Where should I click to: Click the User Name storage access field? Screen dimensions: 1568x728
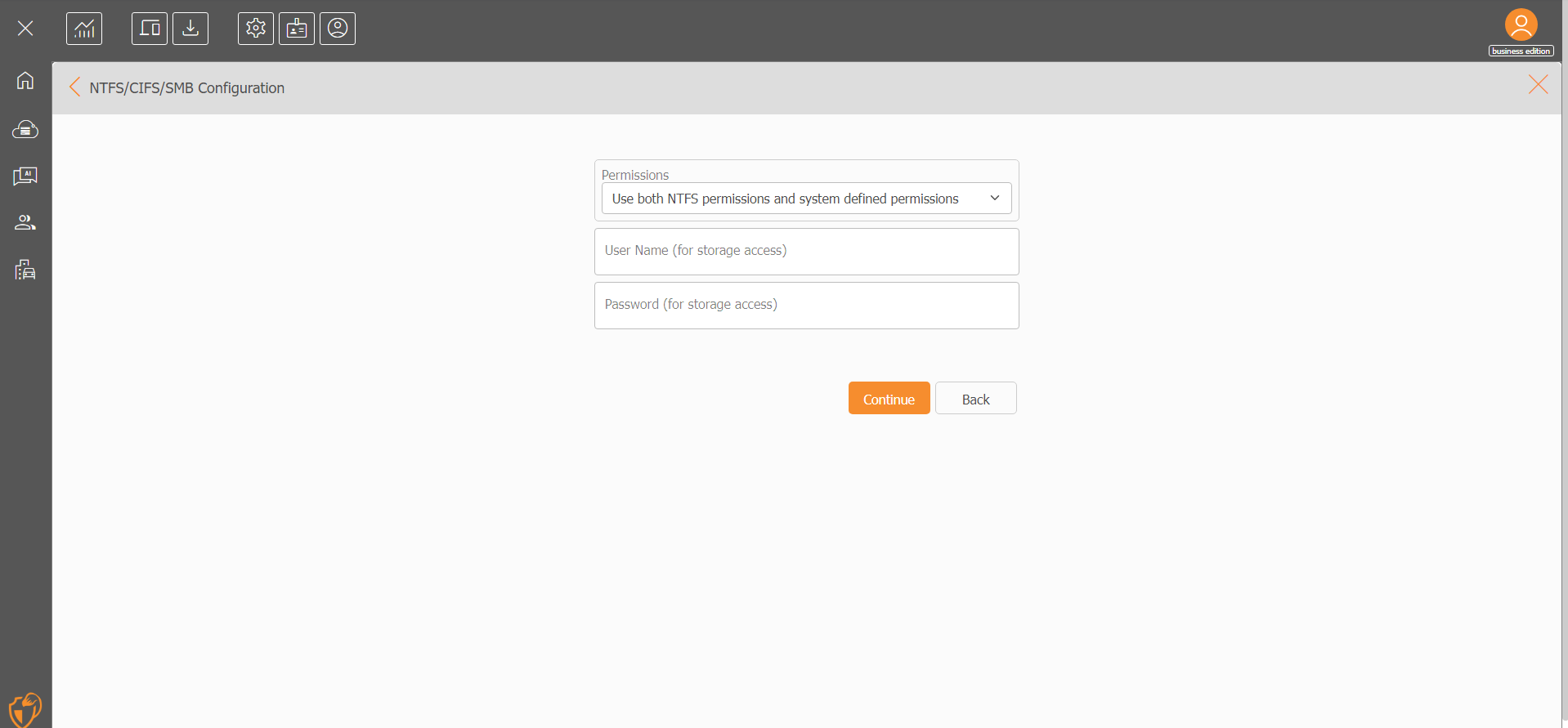tap(807, 252)
